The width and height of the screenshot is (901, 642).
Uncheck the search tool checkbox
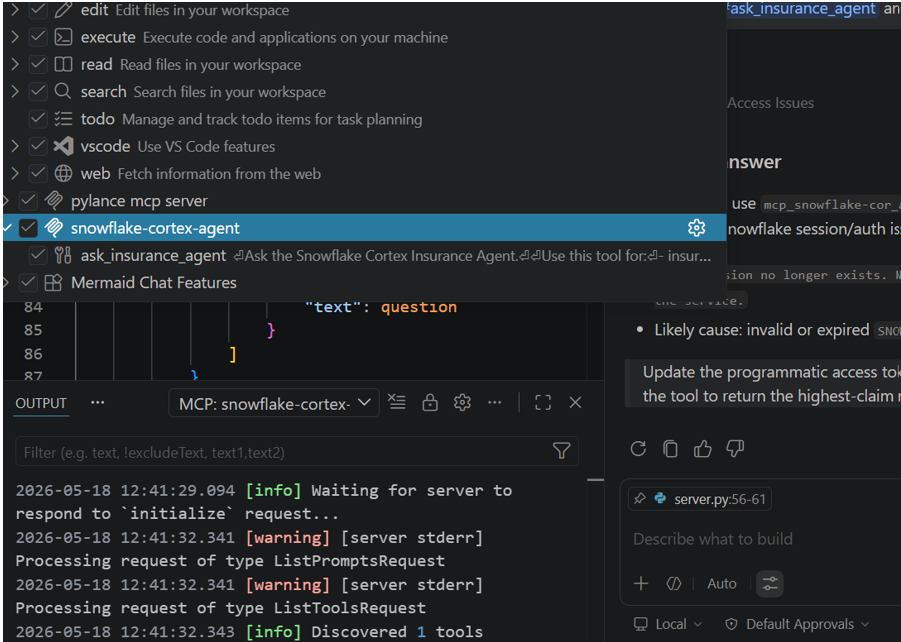pyautogui.click(x=38, y=91)
